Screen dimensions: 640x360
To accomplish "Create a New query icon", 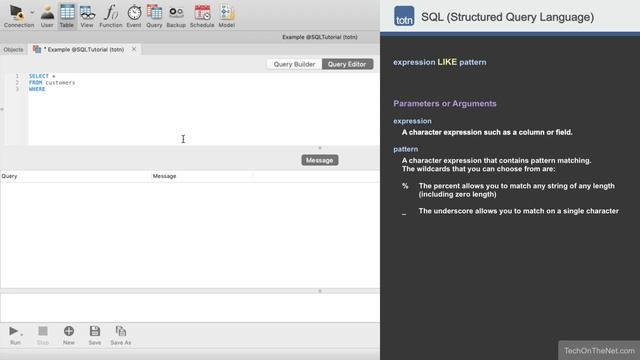I will click(x=69, y=335).
